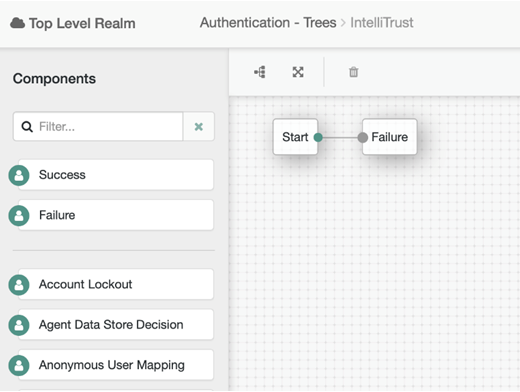
Task: Choose the Agent Data Store Decision component
Action: [x=116, y=325]
